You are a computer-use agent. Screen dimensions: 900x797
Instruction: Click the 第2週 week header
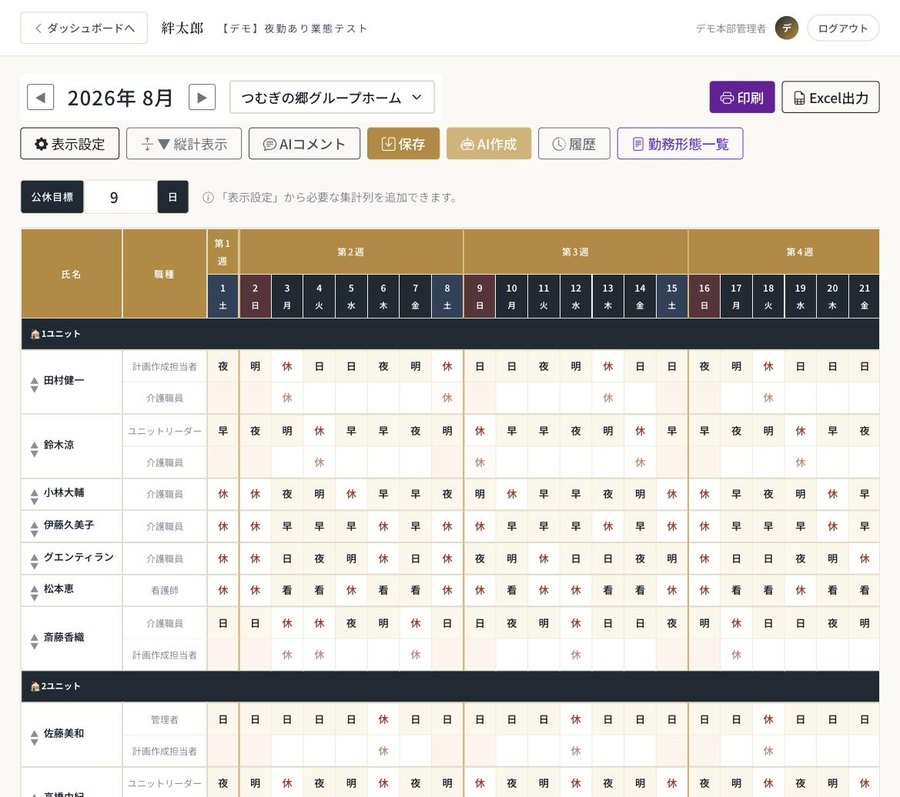click(351, 251)
